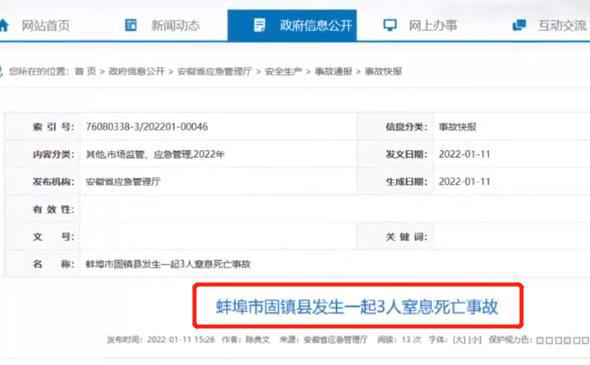Click the news icon beside 新闻动态
590x365 pixels.
pyautogui.click(x=131, y=25)
